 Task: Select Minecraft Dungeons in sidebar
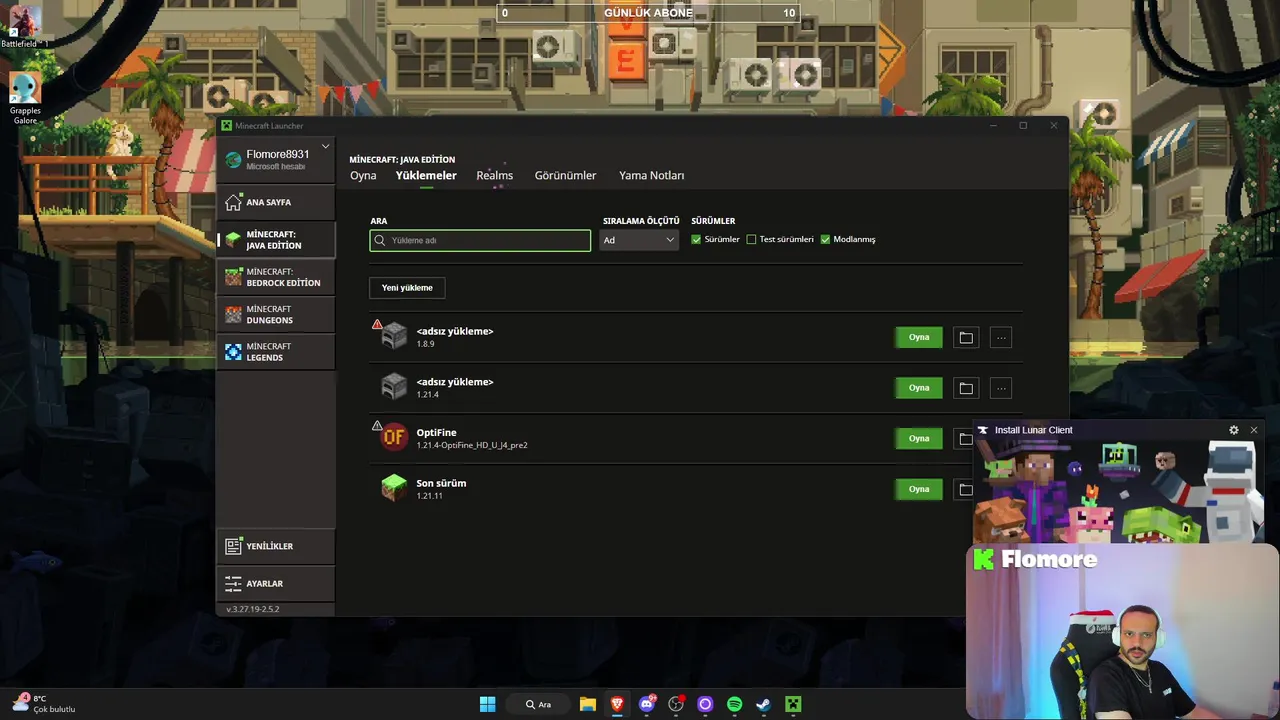[276, 315]
